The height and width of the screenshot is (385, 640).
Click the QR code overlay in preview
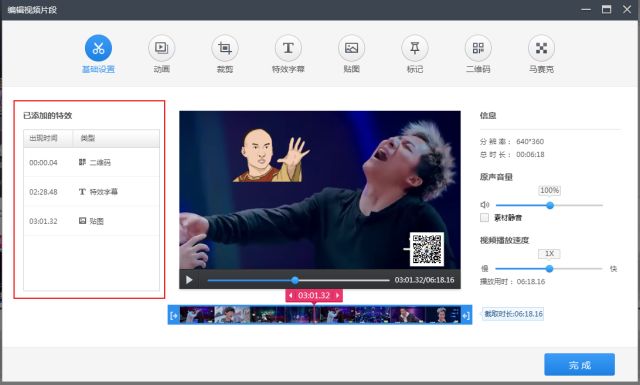[x=427, y=249]
